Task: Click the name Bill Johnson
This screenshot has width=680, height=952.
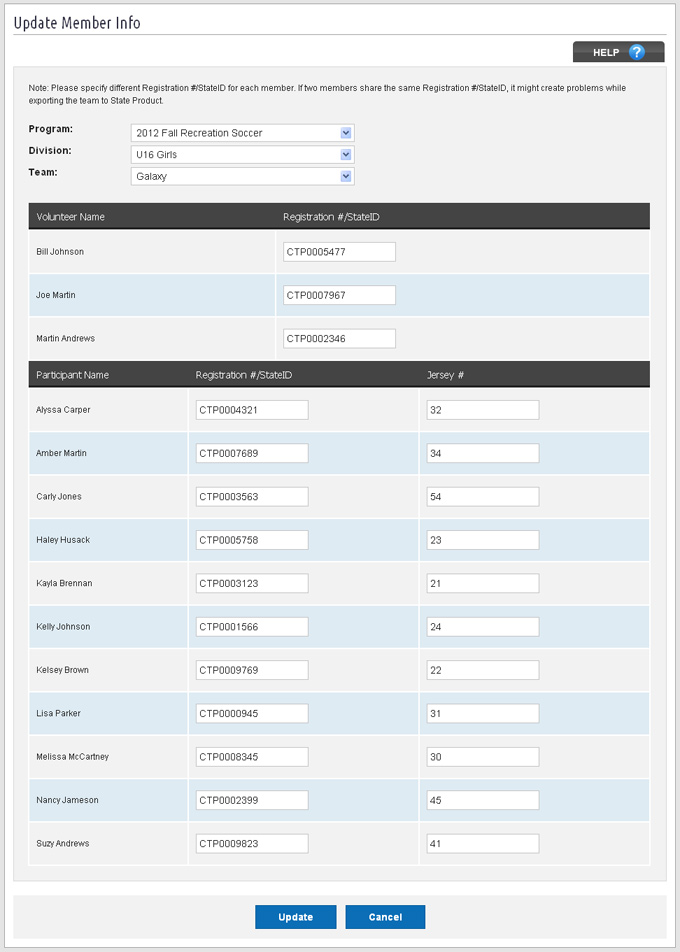Action: (60, 251)
